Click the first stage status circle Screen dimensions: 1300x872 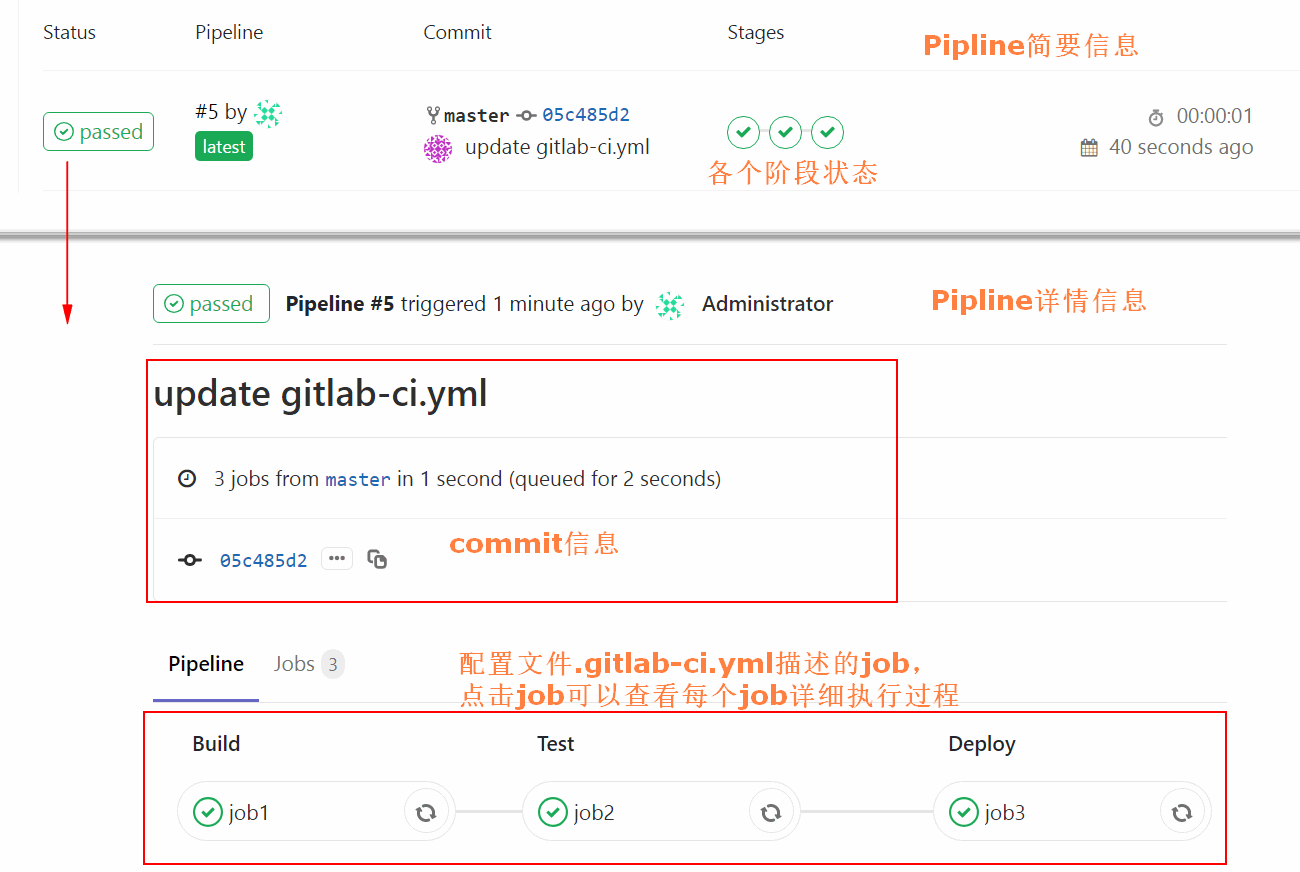click(743, 132)
